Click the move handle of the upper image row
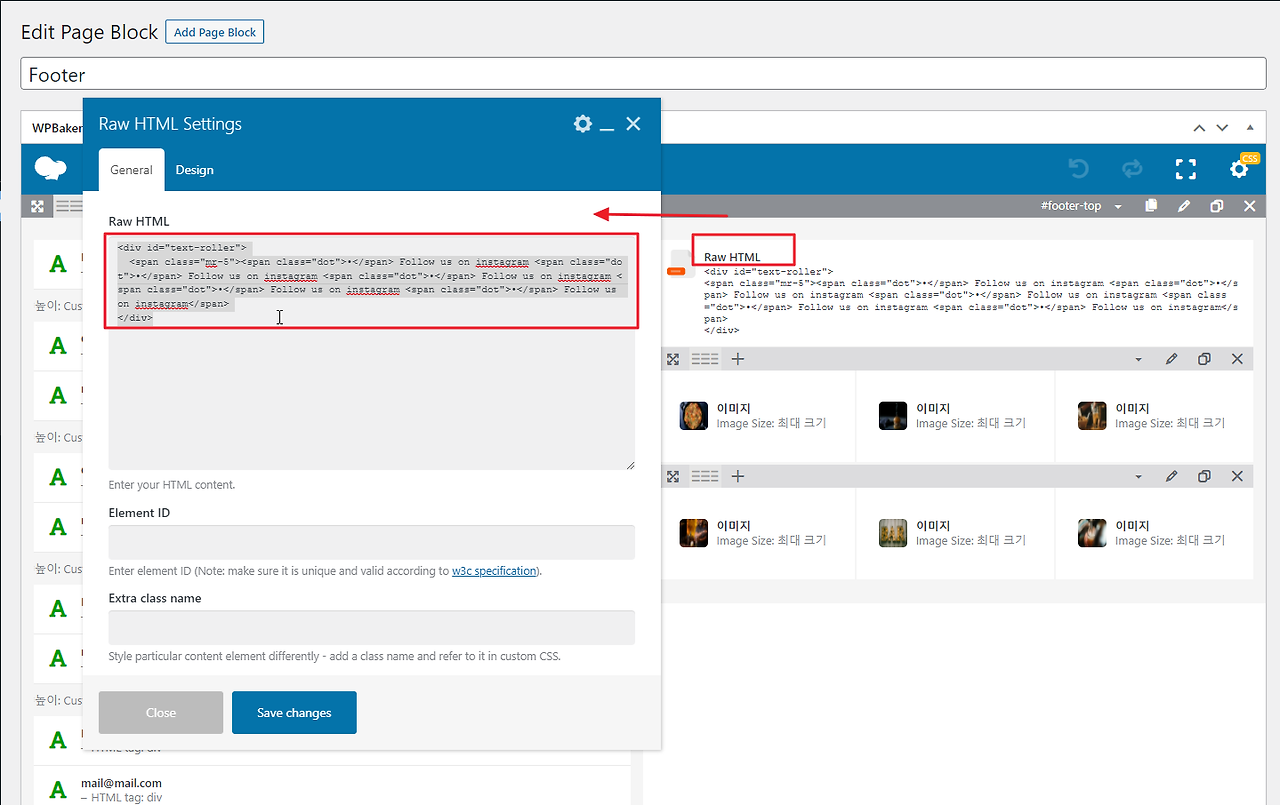 pyautogui.click(x=673, y=359)
